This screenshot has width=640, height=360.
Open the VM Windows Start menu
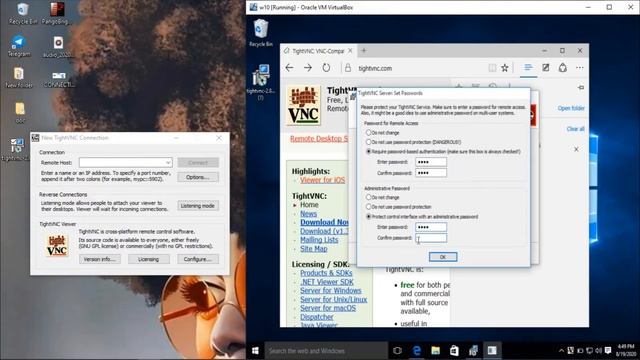point(256,351)
